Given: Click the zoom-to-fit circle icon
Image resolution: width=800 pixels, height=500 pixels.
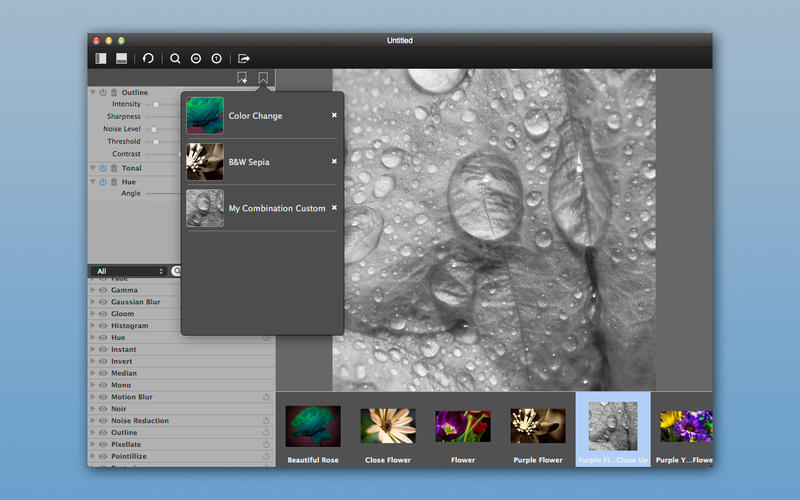Looking at the screenshot, I should coord(196,58).
